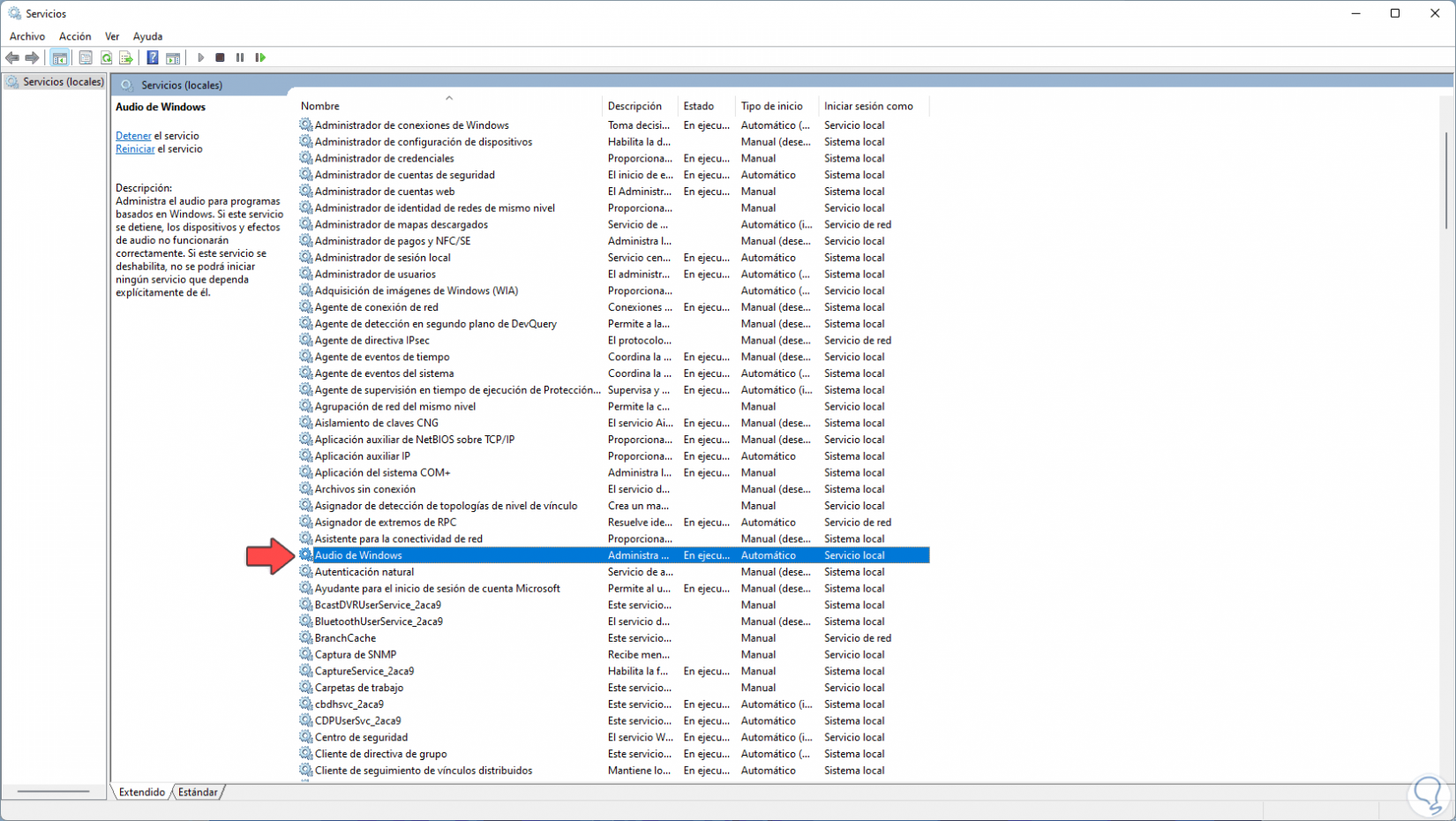Viewport: 1456px width, 821px height.
Task: Refresh the services list via toolbar icon
Action: [x=106, y=58]
